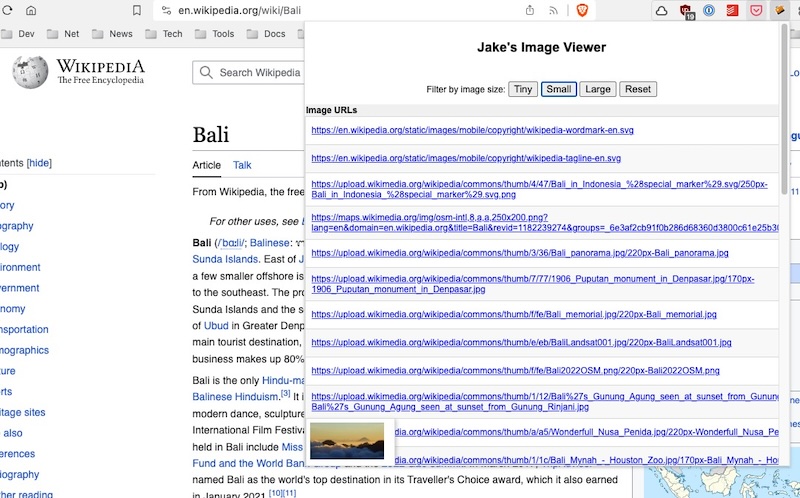Image resolution: width=800 pixels, height=498 pixels.
Task: Open Wonderfull_Nusa_Penida.jpg image URL
Action: 587,432
